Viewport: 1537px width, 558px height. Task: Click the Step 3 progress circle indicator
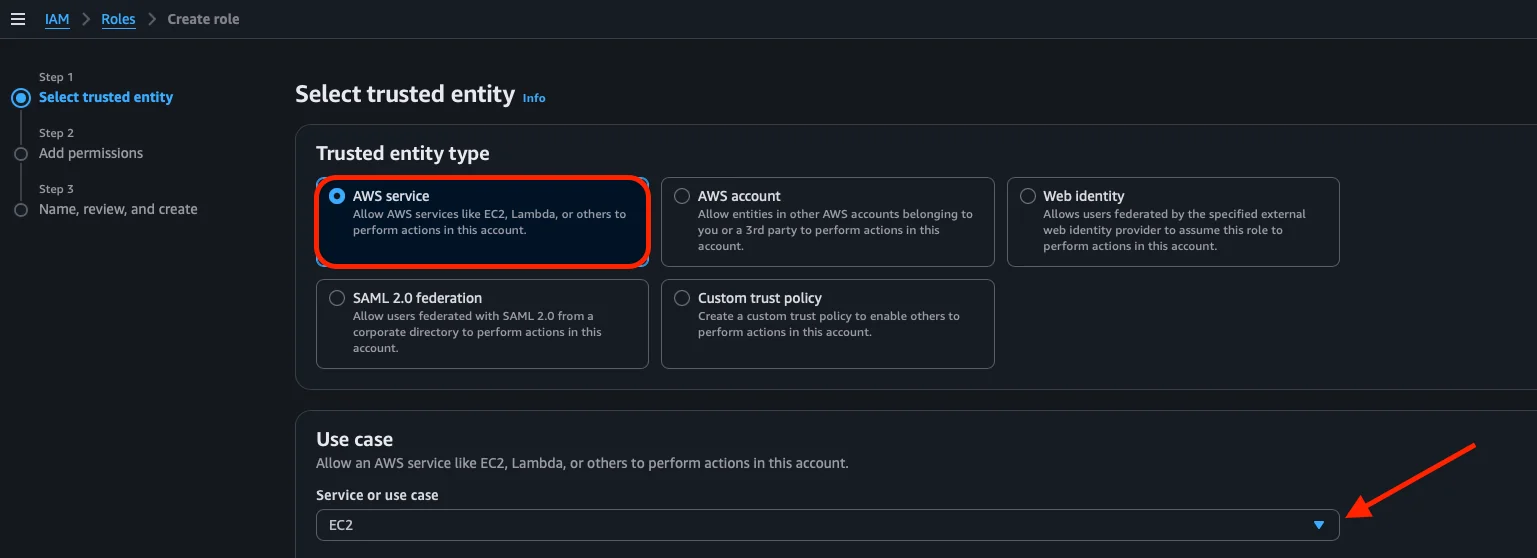21,210
